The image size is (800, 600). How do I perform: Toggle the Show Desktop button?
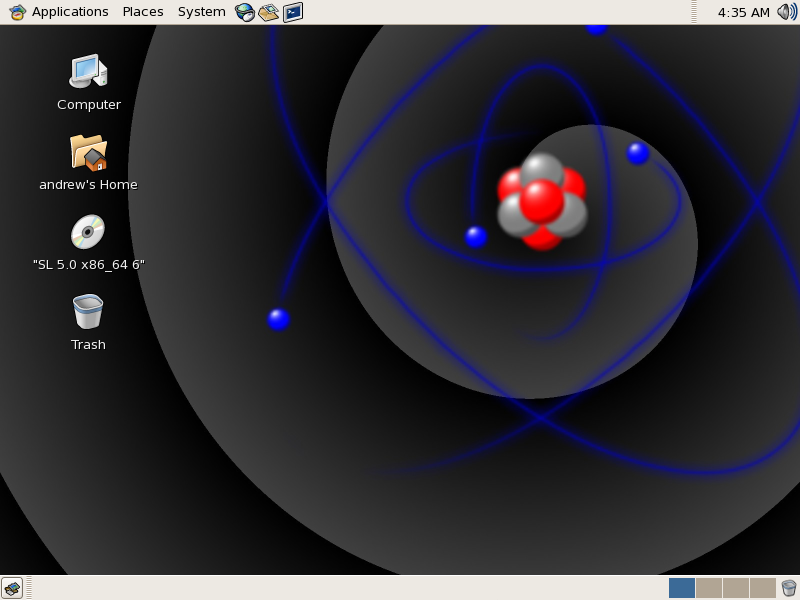[12, 588]
